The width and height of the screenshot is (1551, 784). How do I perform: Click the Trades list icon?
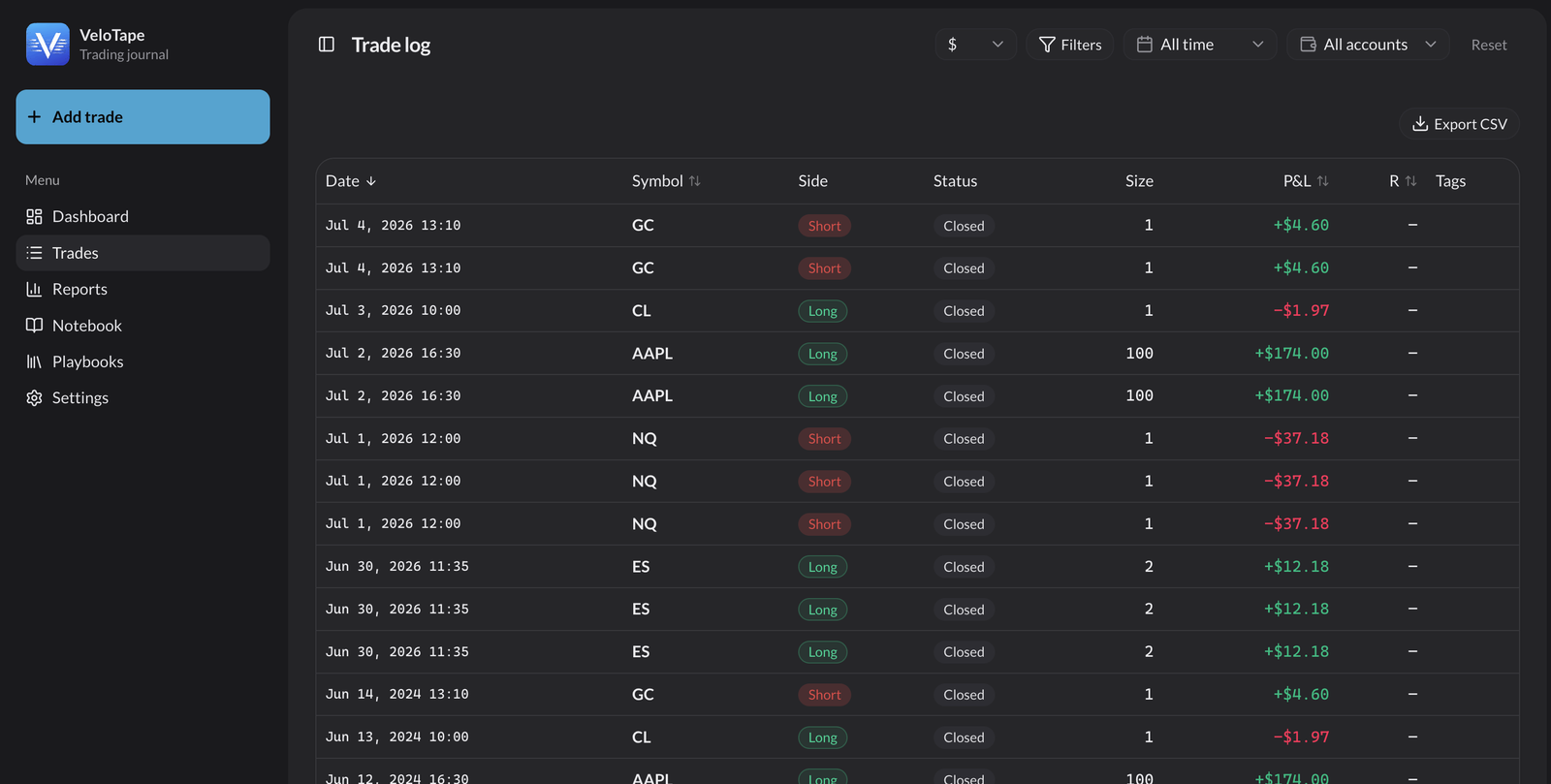click(x=34, y=253)
